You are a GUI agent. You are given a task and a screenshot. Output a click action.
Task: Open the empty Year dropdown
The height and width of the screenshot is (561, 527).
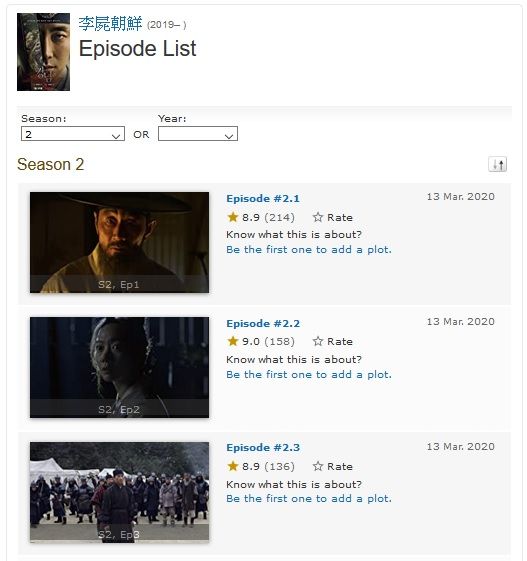click(x=198, y=134)
